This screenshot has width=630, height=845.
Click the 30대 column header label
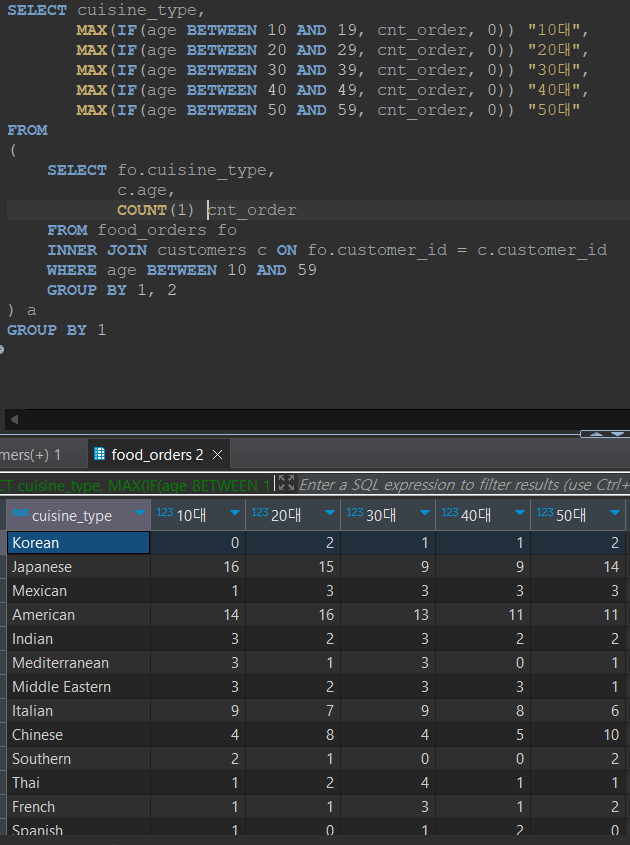381,516
